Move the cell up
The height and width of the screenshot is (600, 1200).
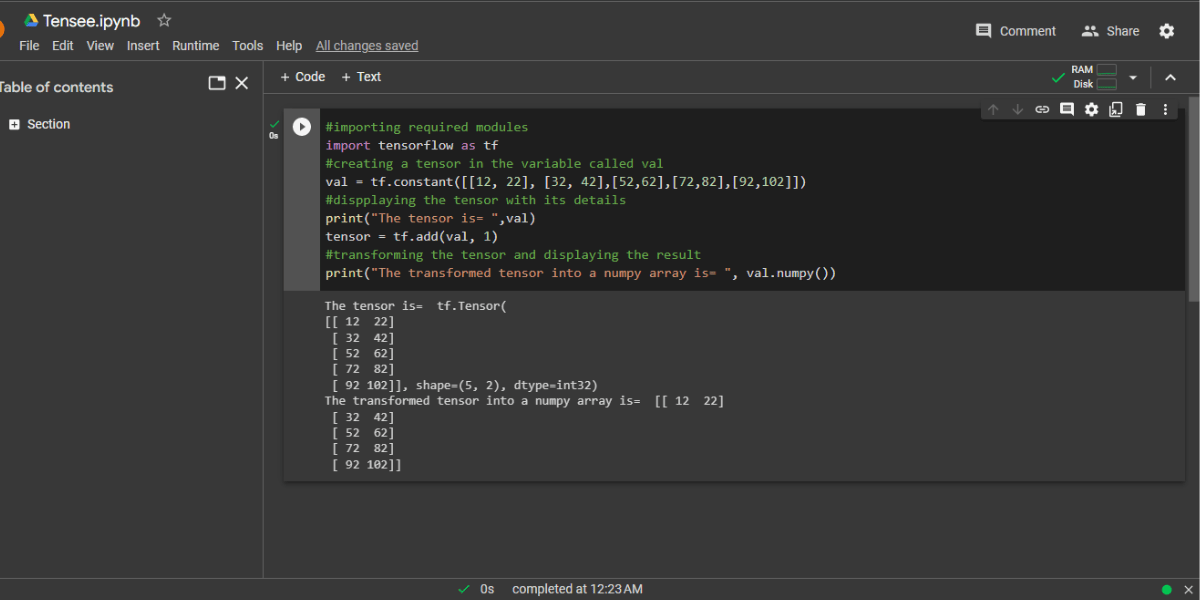pyautogui.click(x=991, y=109)
